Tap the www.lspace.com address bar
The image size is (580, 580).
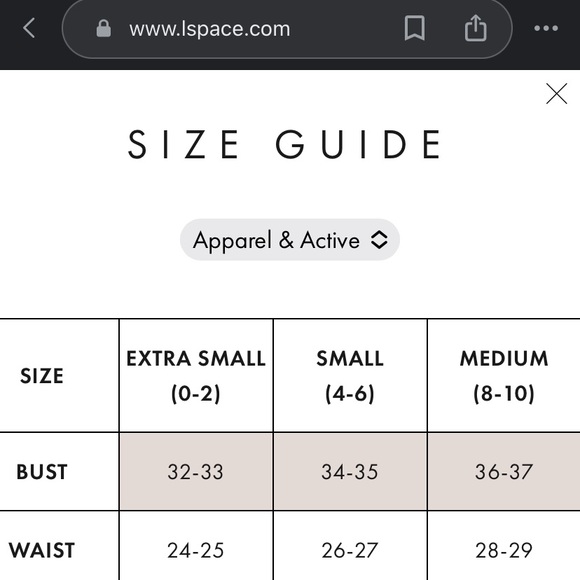click(x=287, y=28)
